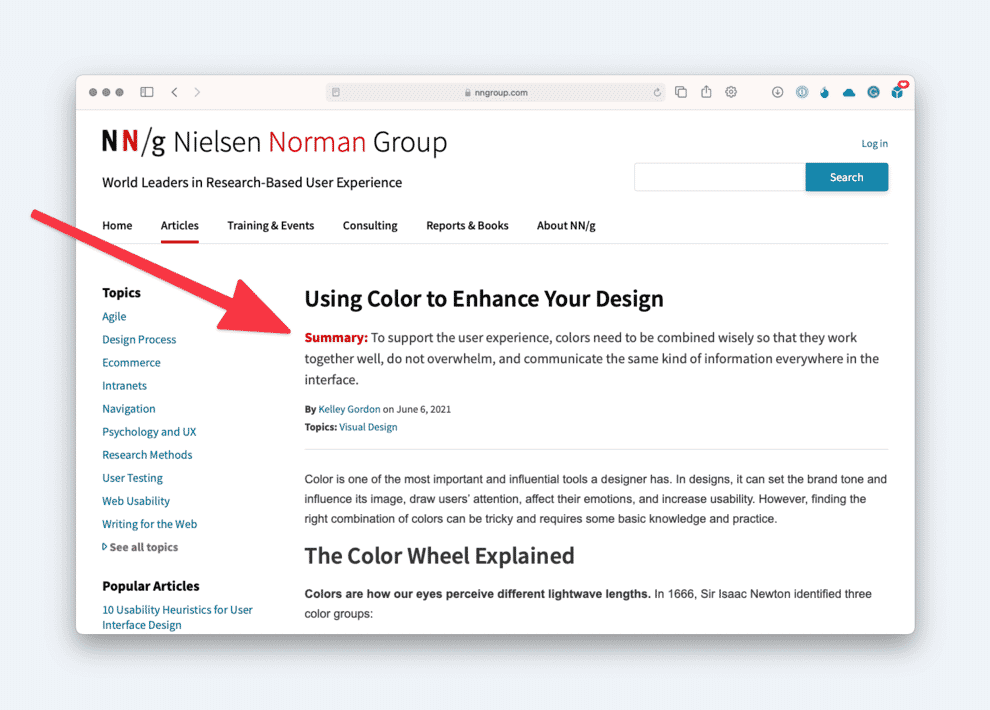Show downloads with the download icon
The height and width of the screenshot is (710, 990).
pos(777,92)
